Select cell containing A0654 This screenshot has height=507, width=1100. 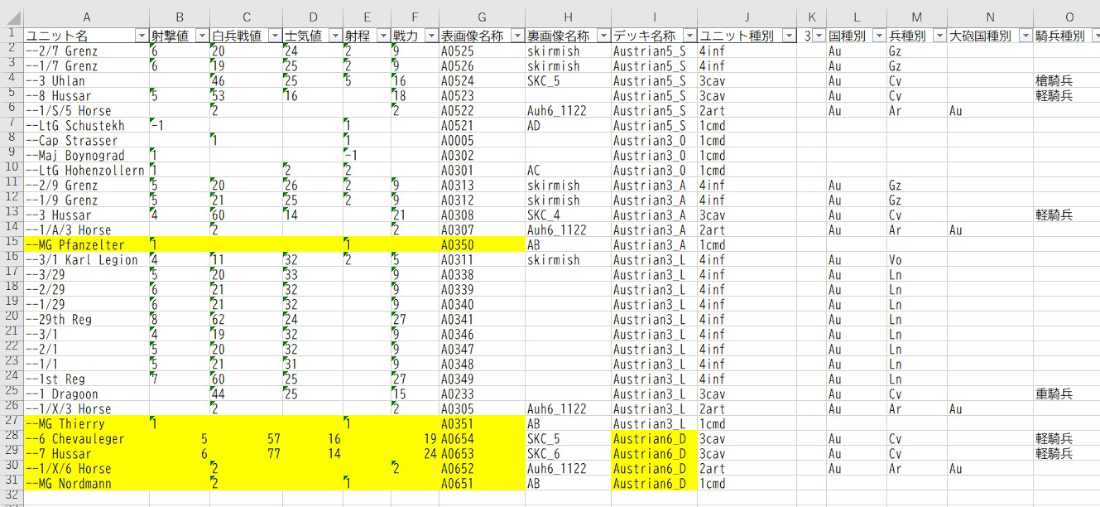(482, 439)
